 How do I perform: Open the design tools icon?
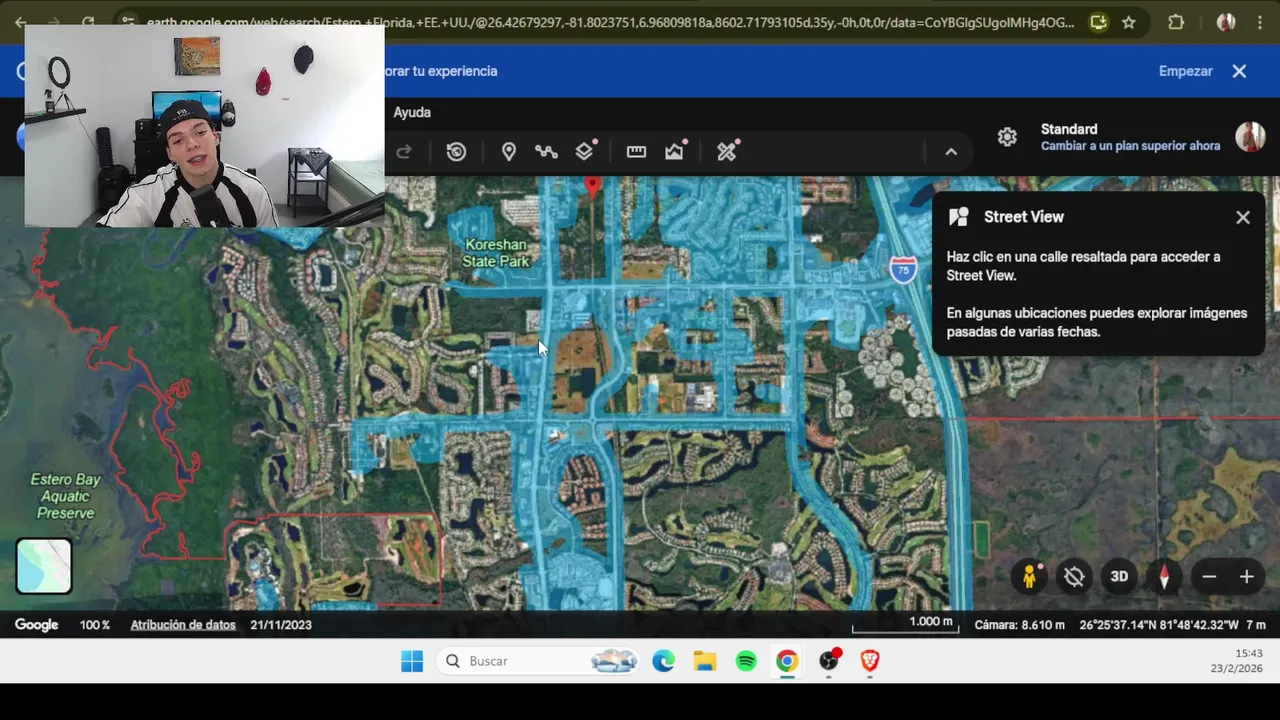[727, 152]
